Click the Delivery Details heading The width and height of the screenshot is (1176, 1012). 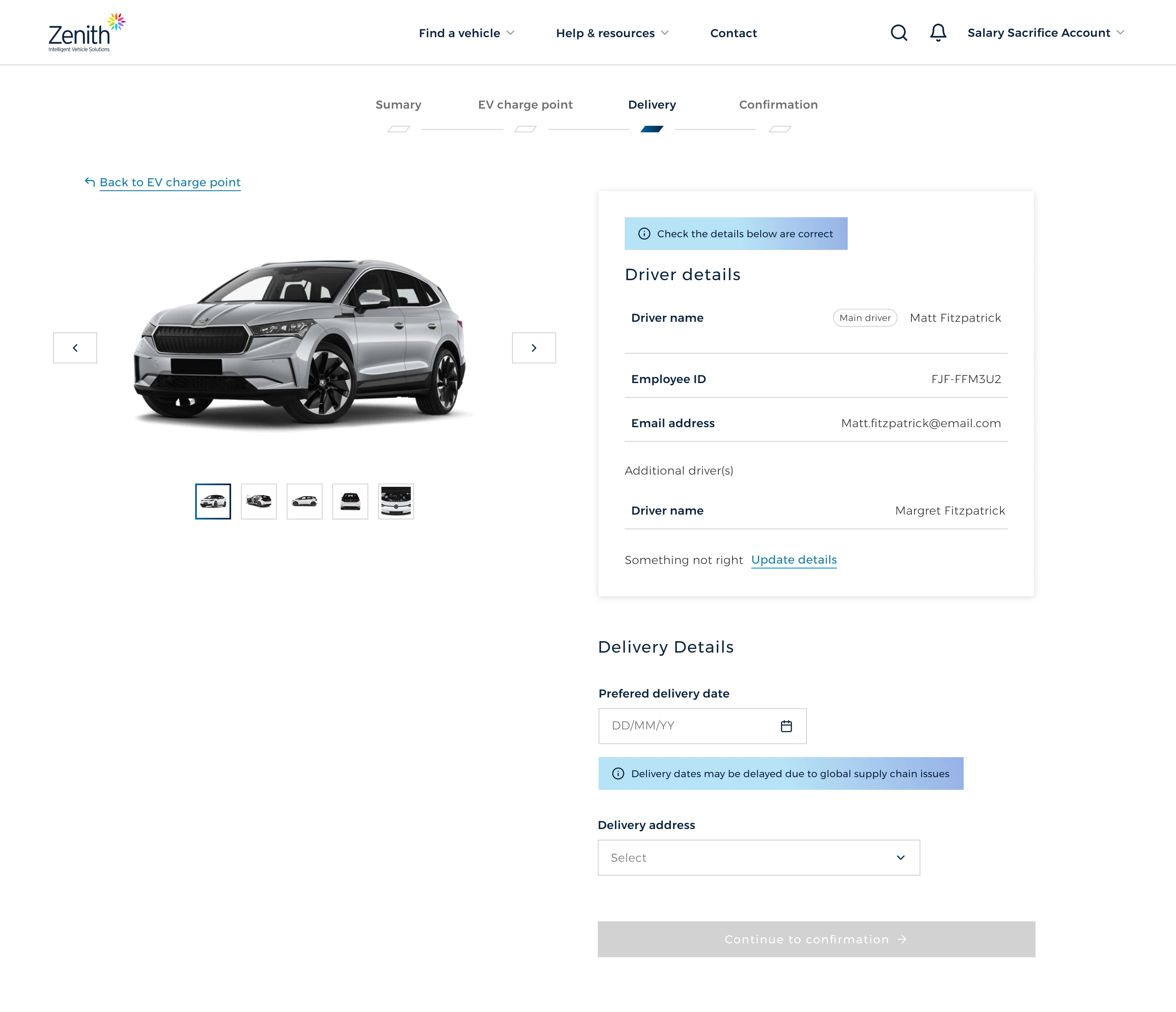point(666,647)
